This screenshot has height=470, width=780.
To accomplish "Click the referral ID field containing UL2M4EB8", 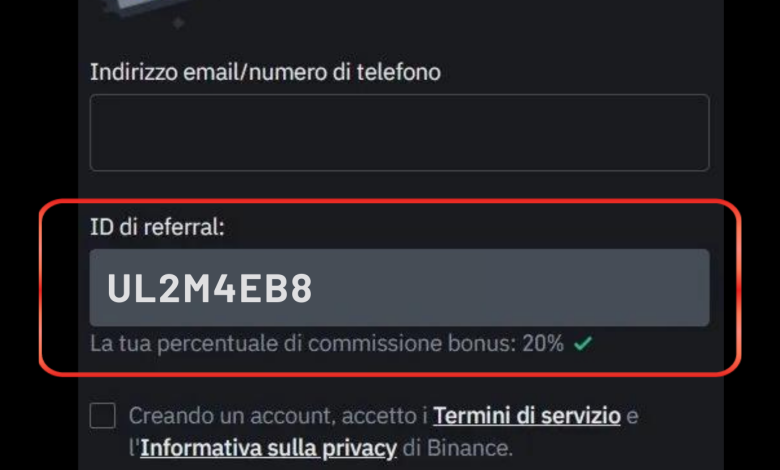I will pyautogui.click(x=399, y=287).
